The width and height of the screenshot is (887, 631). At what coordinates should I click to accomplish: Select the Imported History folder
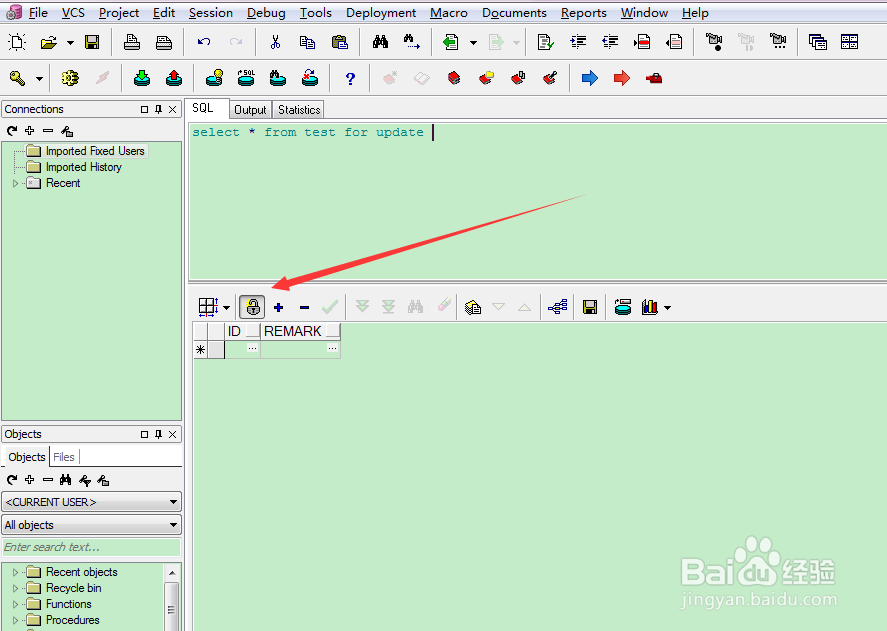point(74,167)
